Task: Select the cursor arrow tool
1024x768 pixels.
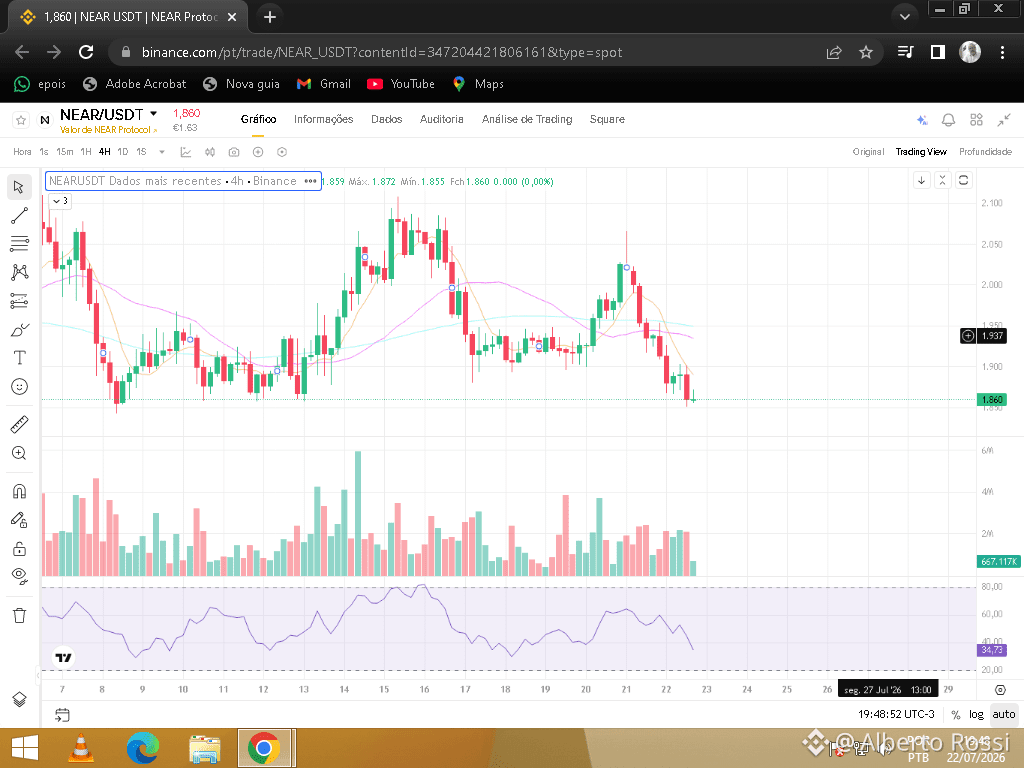Action: tap(19, 187)
